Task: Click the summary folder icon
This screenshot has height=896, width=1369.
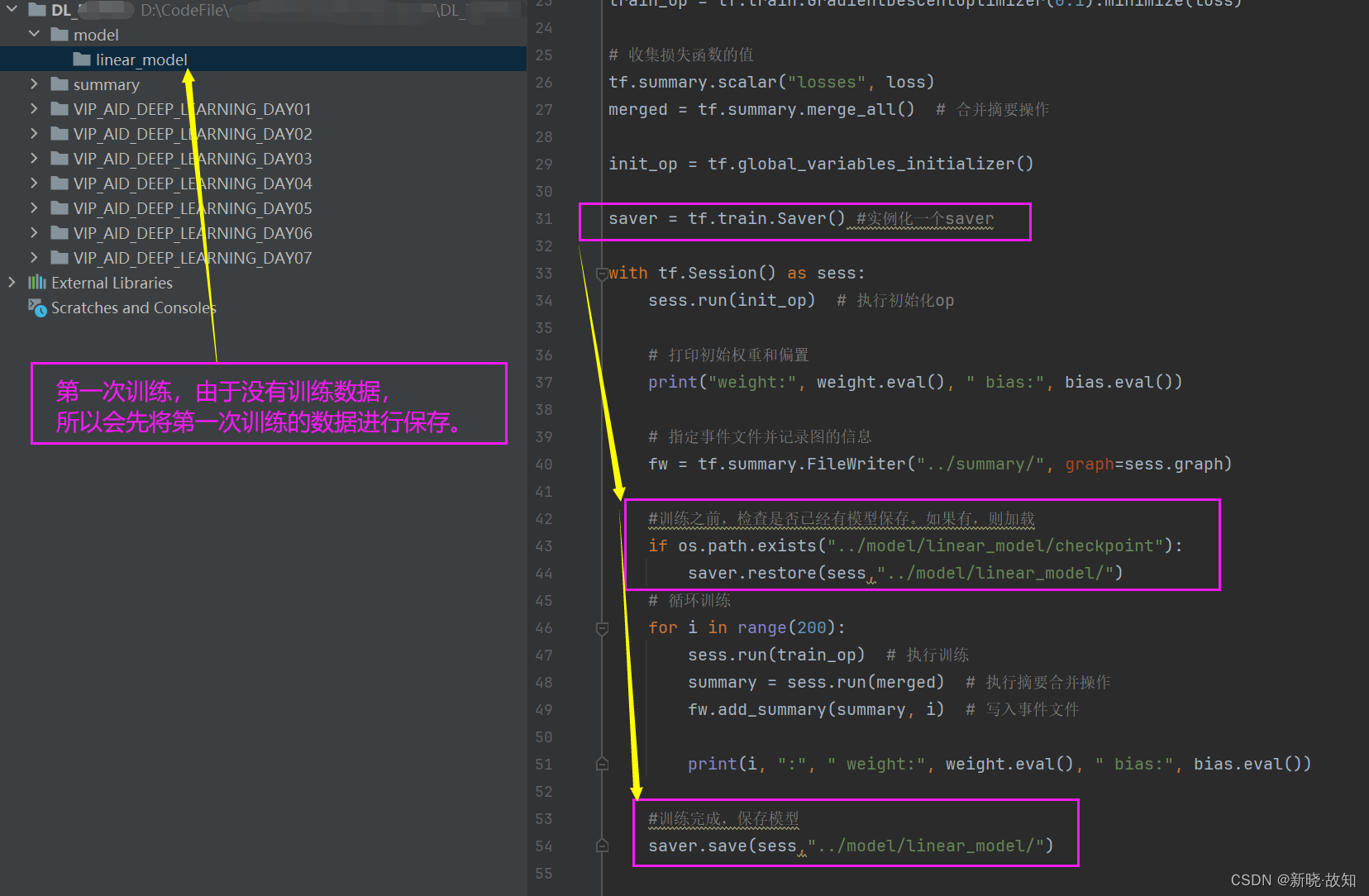Action: pos(59,83)
